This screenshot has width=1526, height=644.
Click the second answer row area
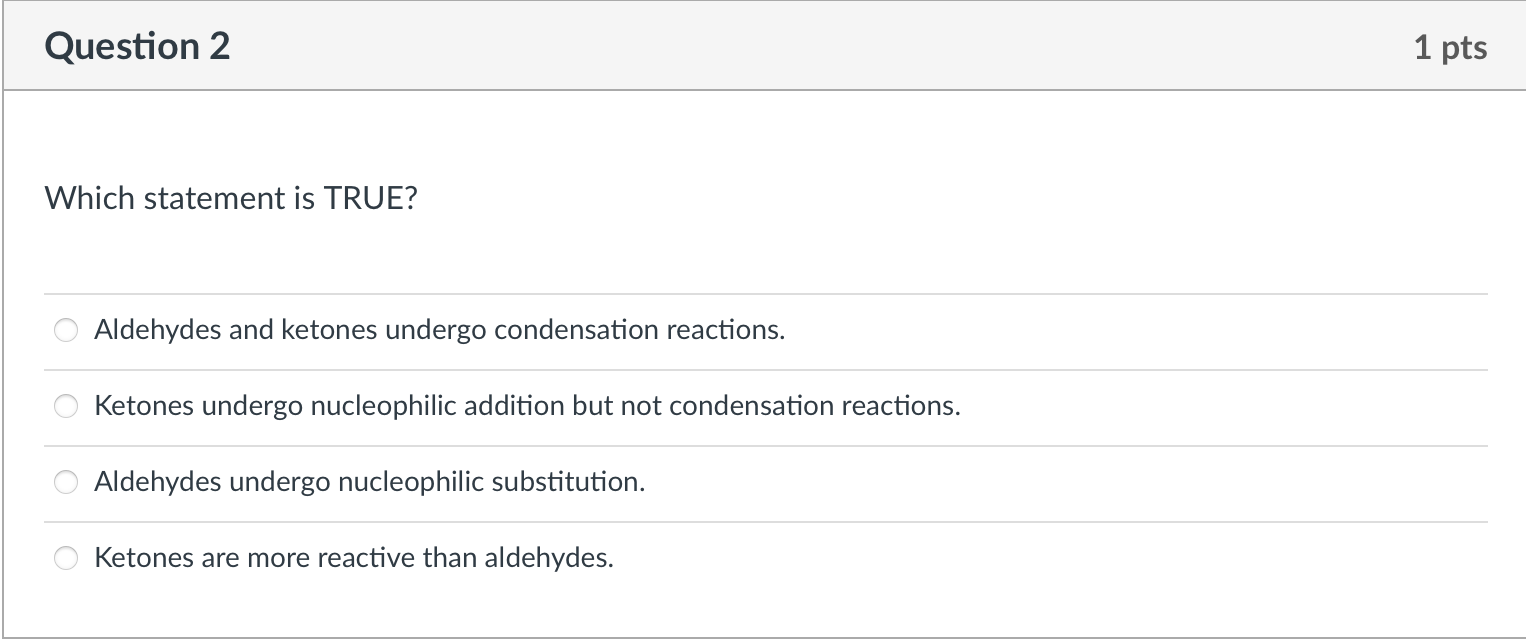(x=700, y=406)
